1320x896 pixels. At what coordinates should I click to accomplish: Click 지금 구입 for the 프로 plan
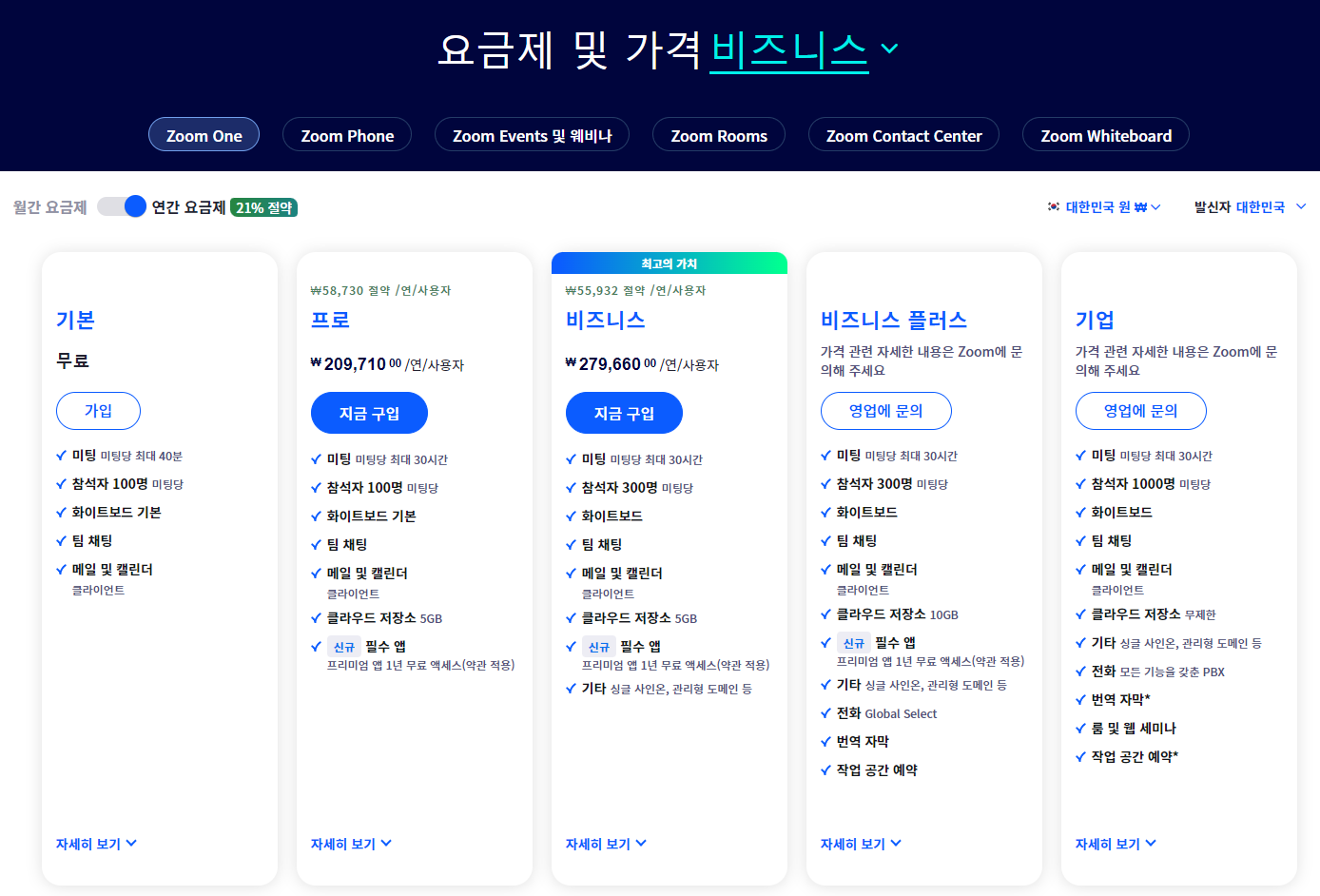click(x=369, y=414)
